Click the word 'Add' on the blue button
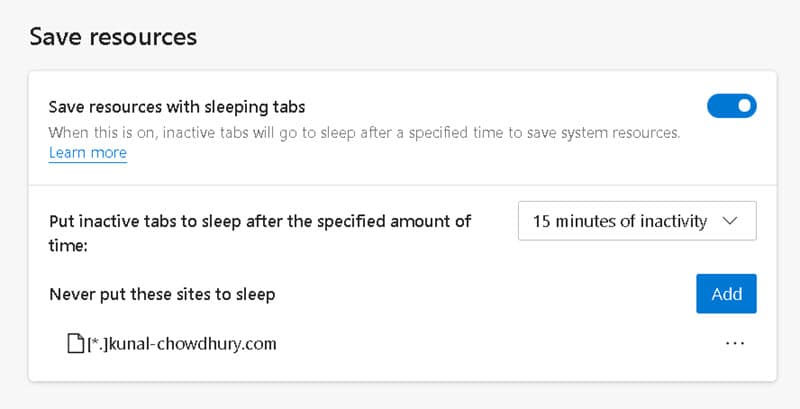This screenshot has height=409, width=800. tap(726, 293)
